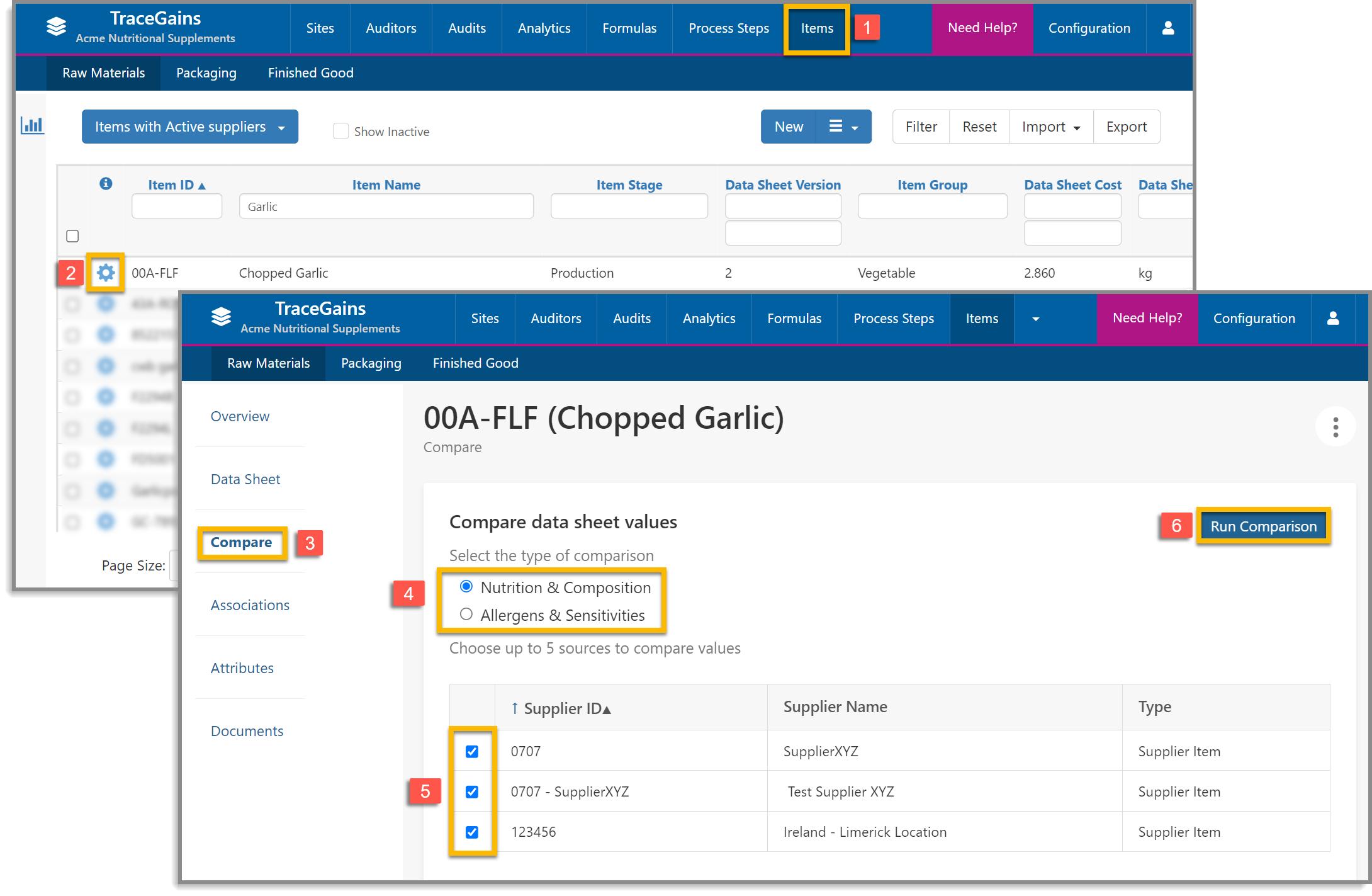Click the TraceGains logo in the back window
This screenshot has height=896, width=1372.
coord(56,26)
